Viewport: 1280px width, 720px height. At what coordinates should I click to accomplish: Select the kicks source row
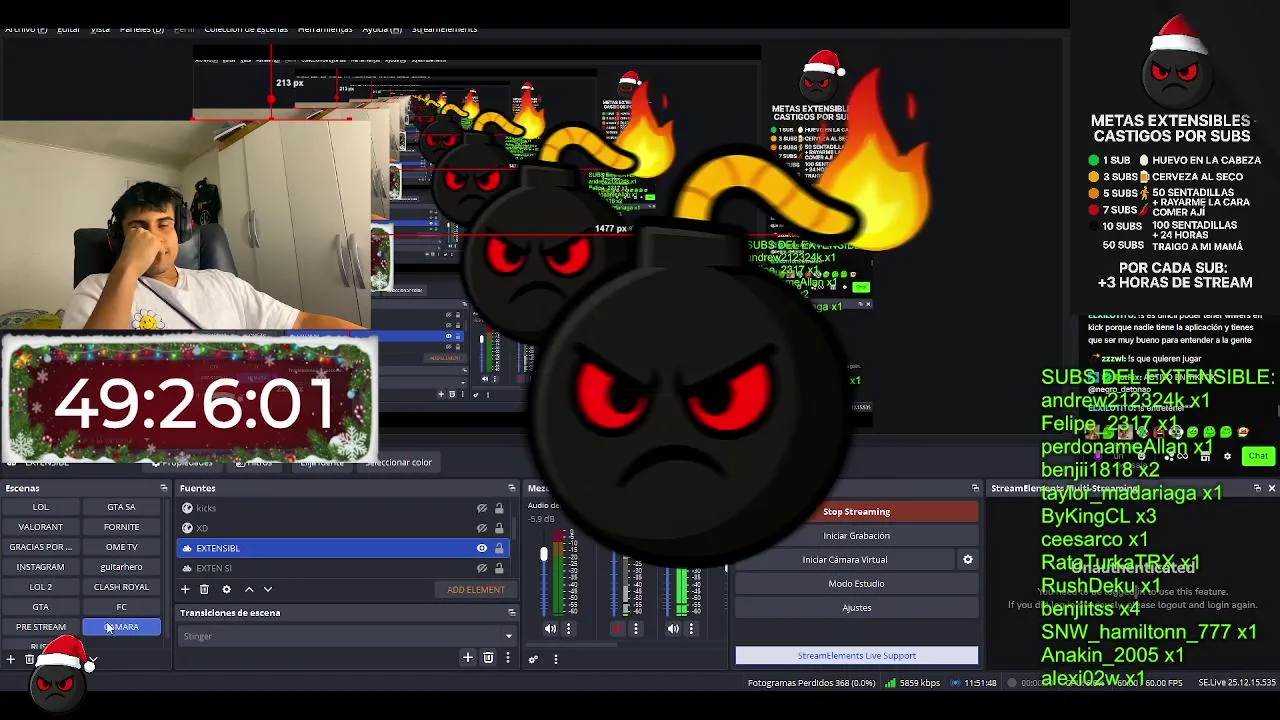click(x=343, y=508)
